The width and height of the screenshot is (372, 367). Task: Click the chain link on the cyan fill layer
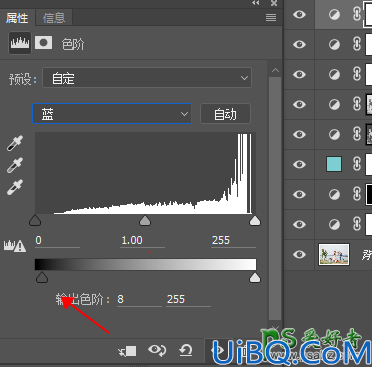tap(357, 164)
